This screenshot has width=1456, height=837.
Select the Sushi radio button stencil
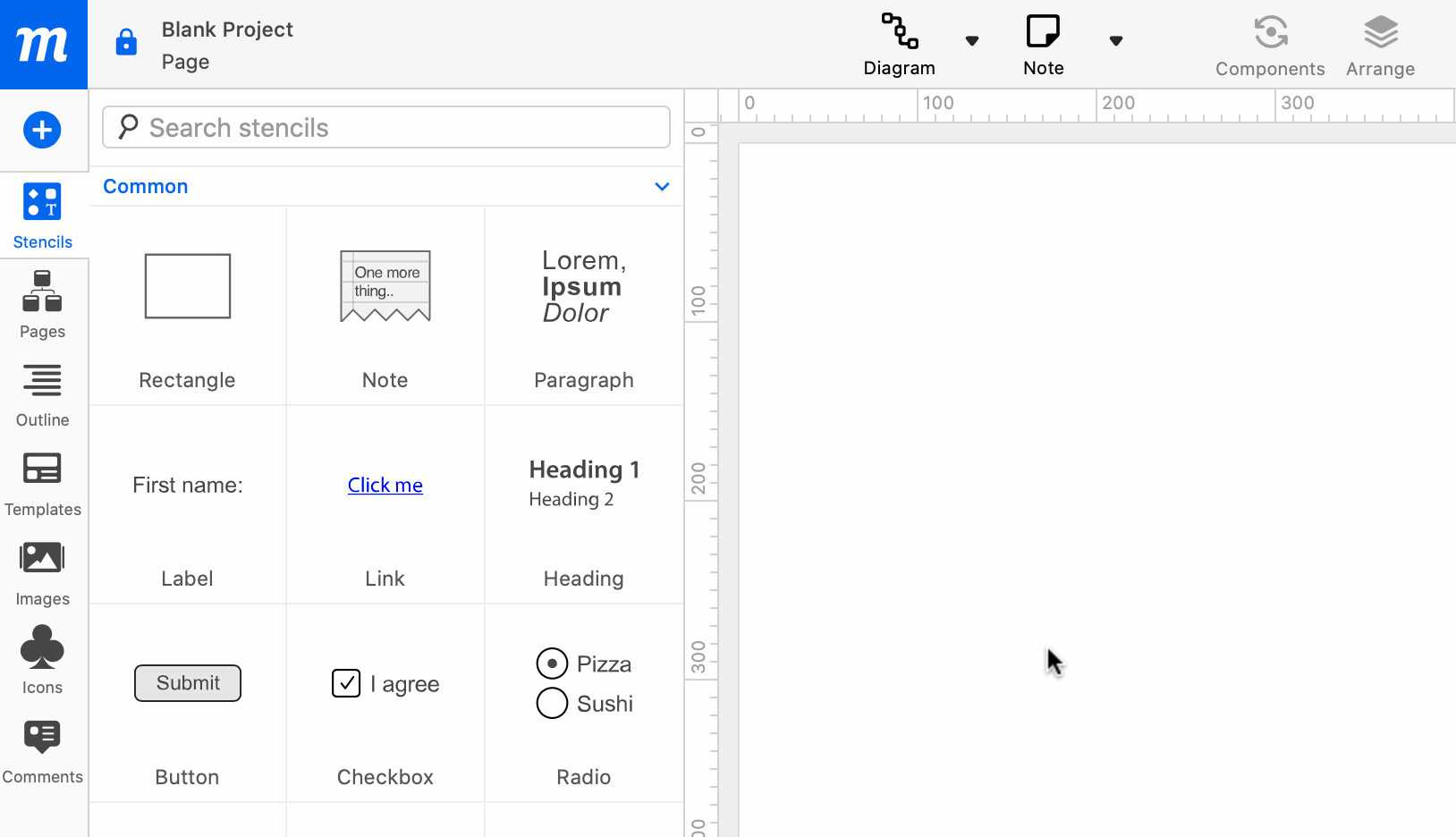pyautogui.click(x=552, y=703)
